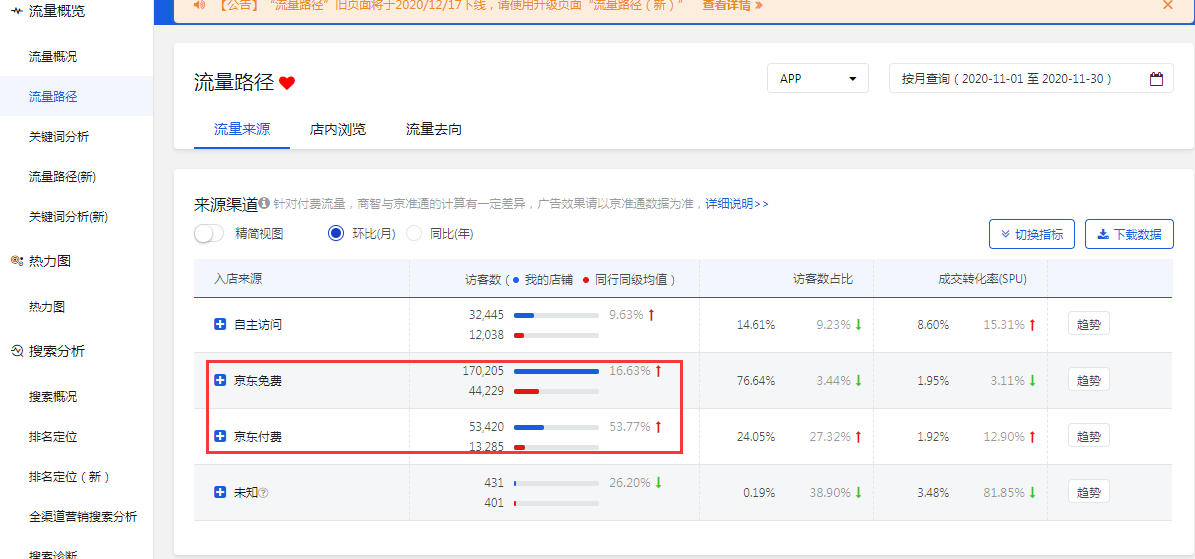This screenshot has height=559, width=1195.
Task: Expand the 京东付费 row
Action: click(x=220, y=436)
